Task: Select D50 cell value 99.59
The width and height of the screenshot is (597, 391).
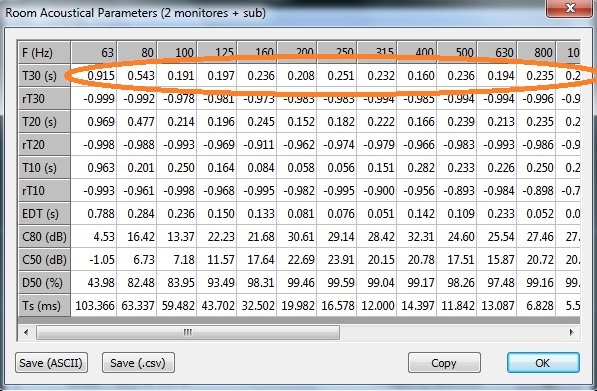Action: pos(337,282)
